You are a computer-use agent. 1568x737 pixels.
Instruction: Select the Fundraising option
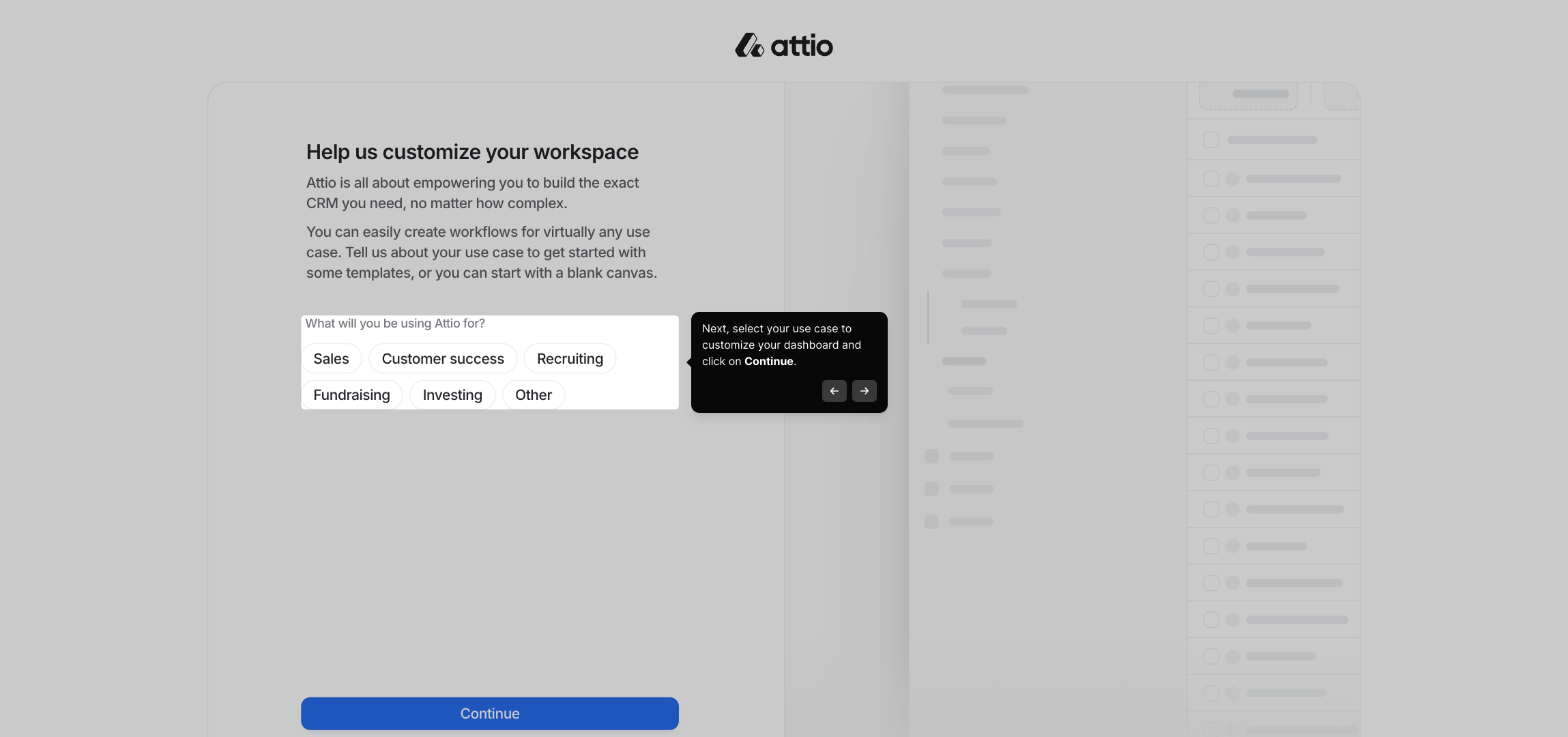coord(351,395)
